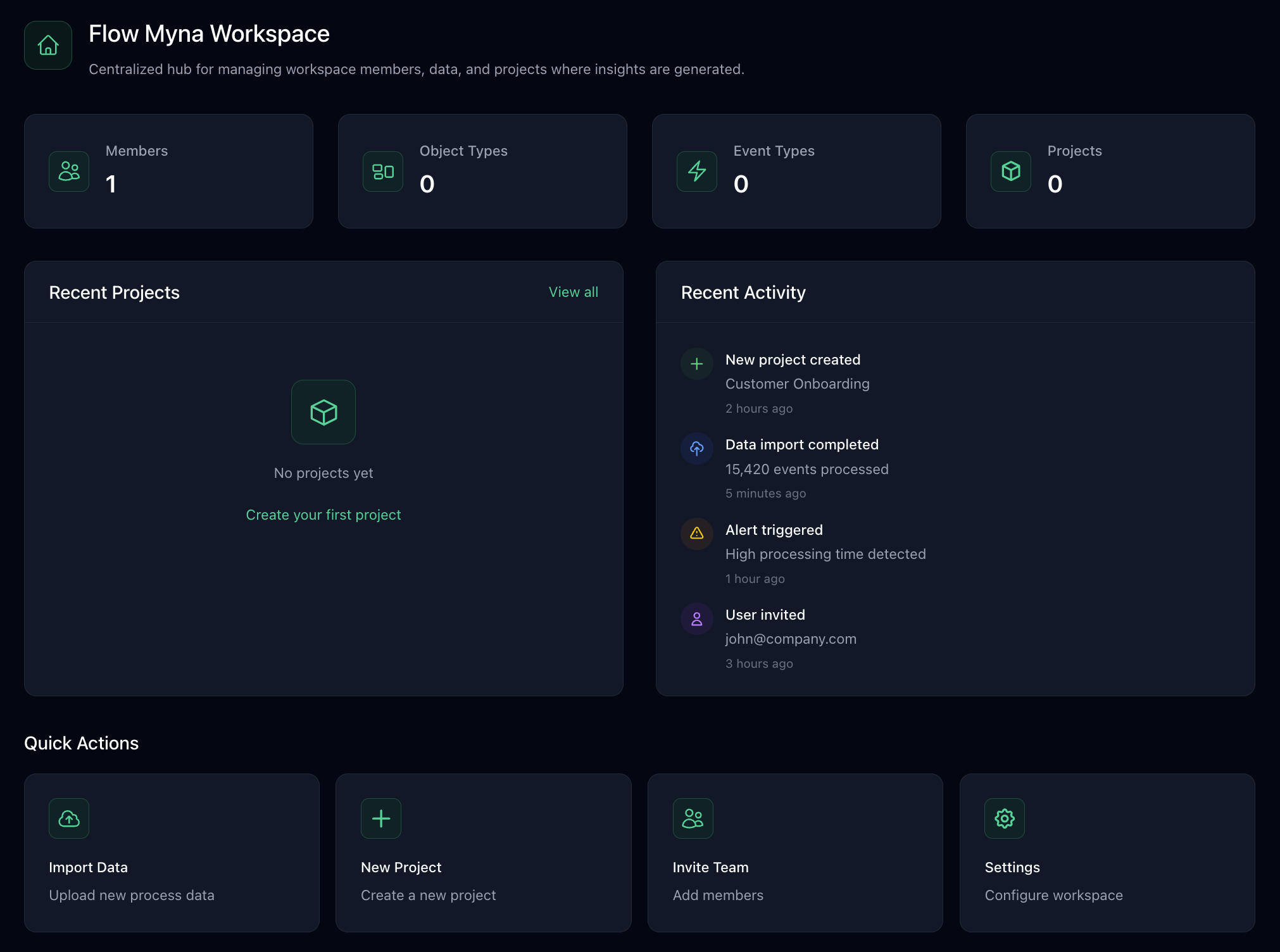Select the Projects cube icon in stats card
Screen dimensions: 1280x952
tap(1010, 171)
